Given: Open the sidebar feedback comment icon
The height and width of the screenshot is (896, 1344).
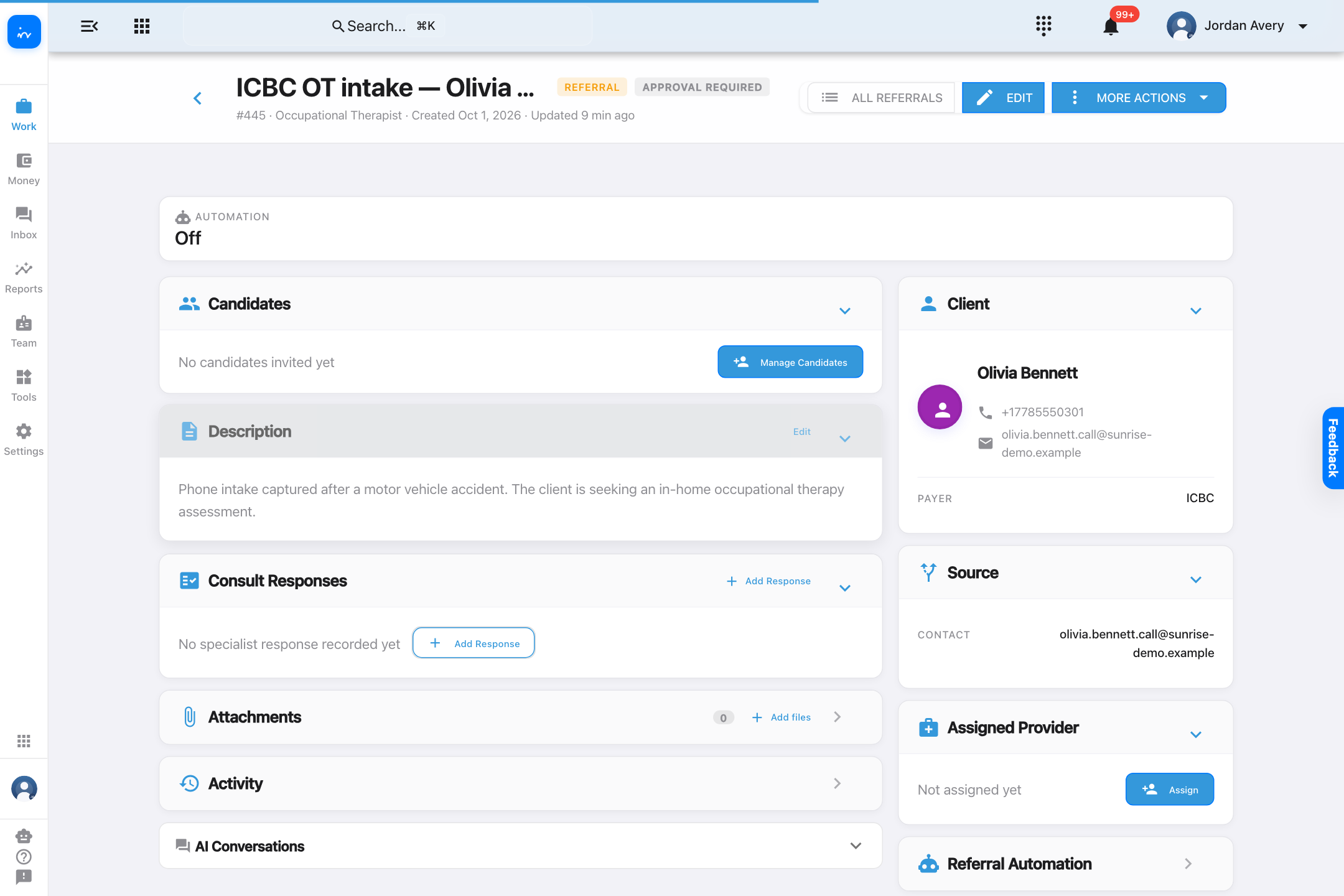Looking at the screenshot, I should [24, 877].
